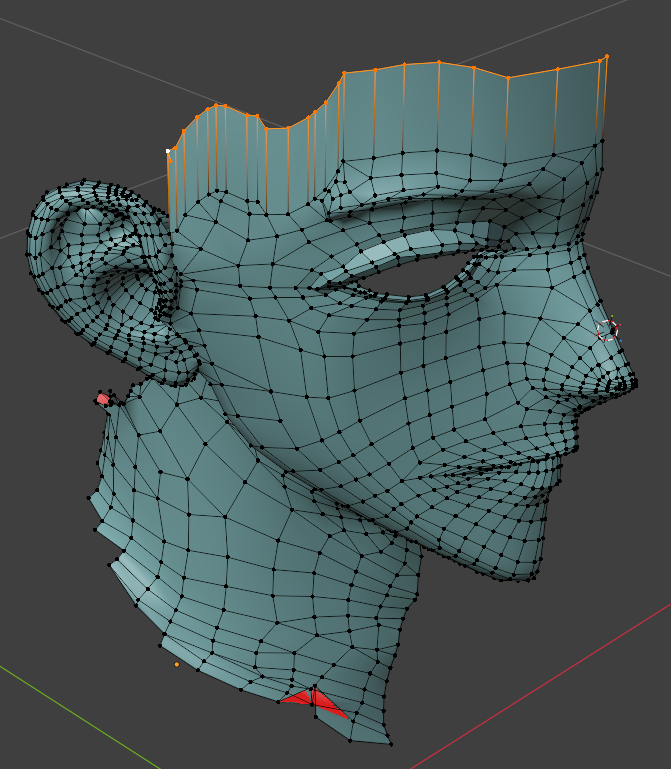This screenshot has height=769, width=671.
Task: Click the orange origin dot below the neck
Action: click(x=177, y=664)
